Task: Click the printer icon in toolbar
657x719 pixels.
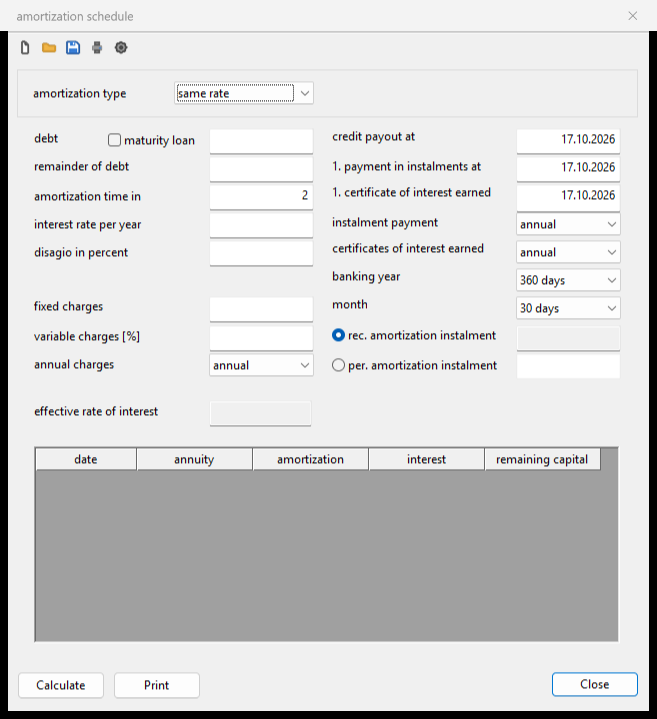Action: pyautogui.click(x=97, y=48)
